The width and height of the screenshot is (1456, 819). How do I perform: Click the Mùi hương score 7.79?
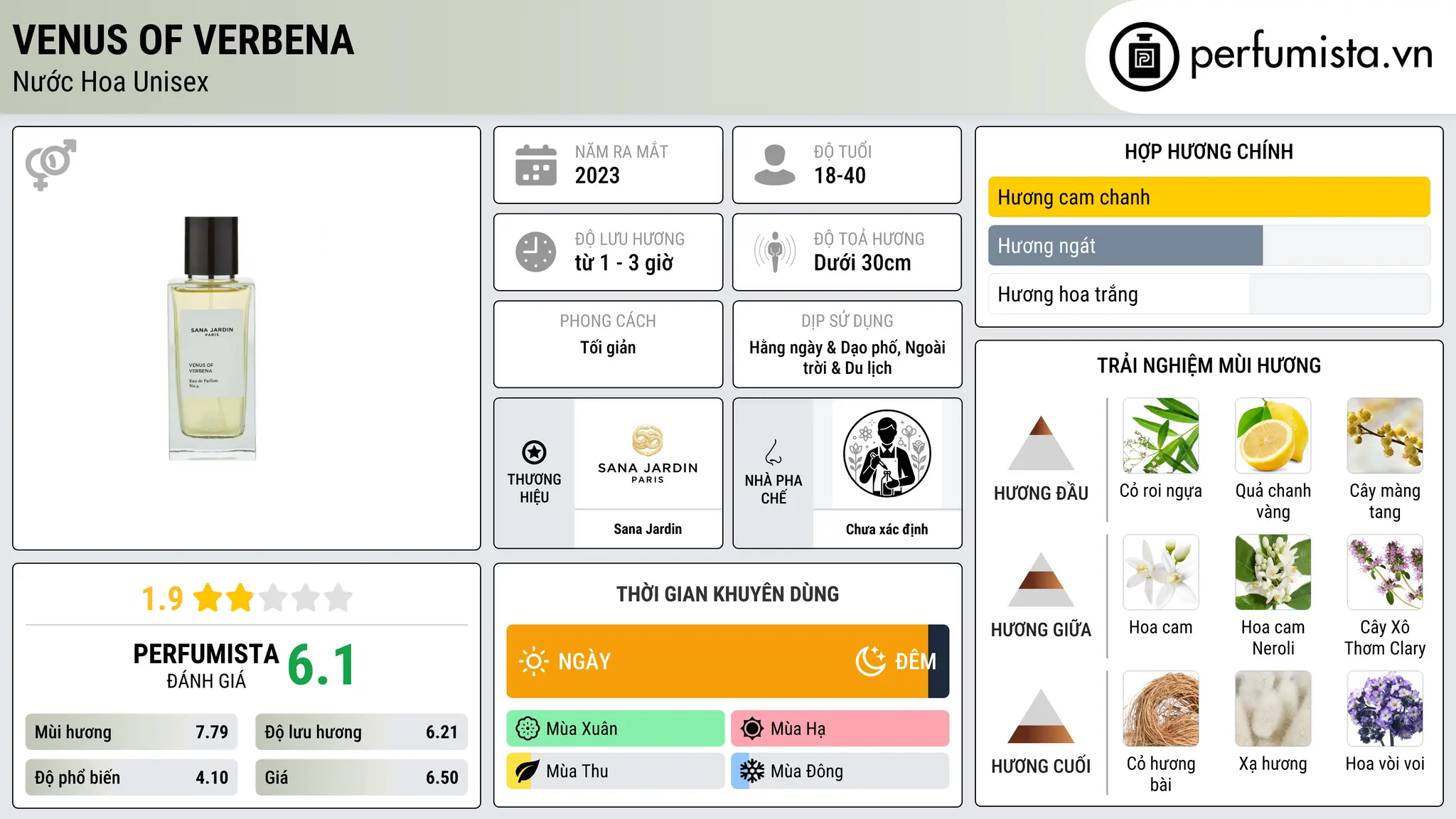pos(212,732)
